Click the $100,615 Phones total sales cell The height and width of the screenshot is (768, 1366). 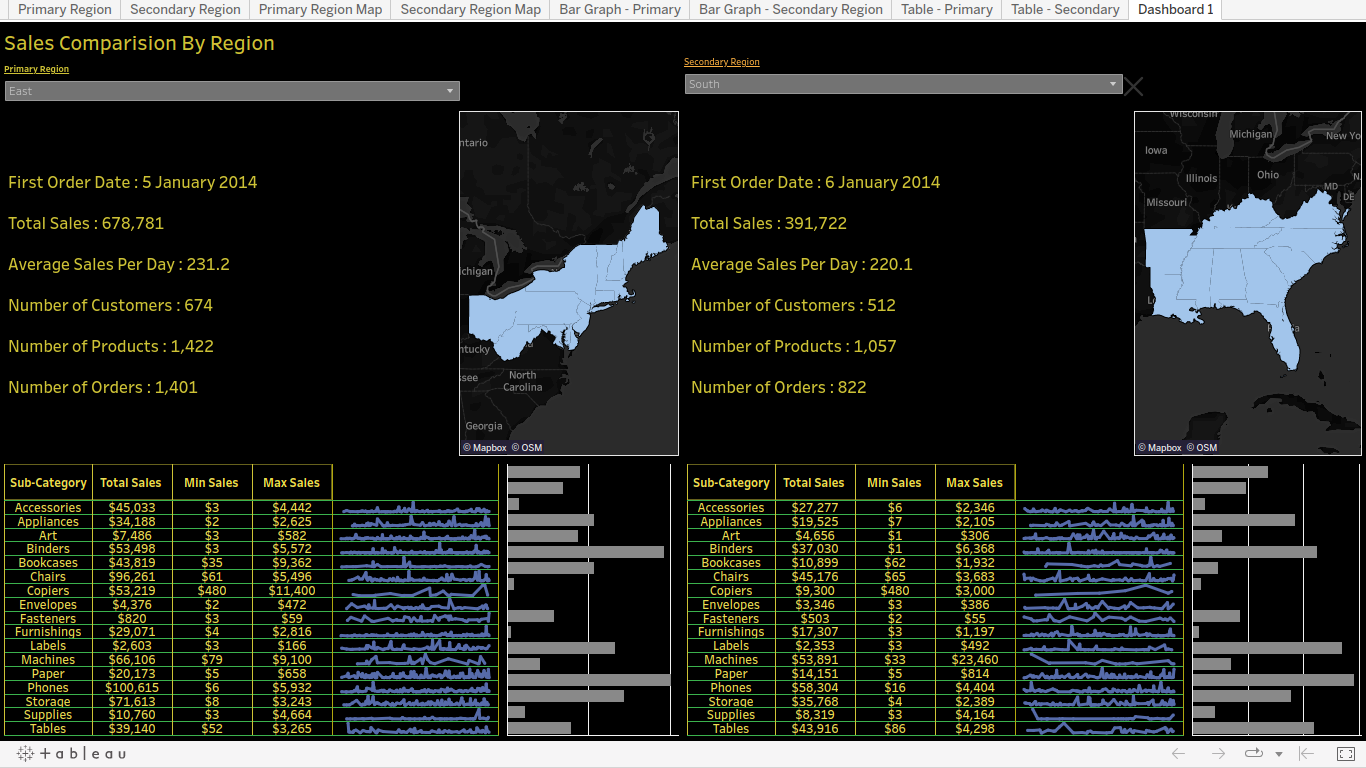[131, 688]
